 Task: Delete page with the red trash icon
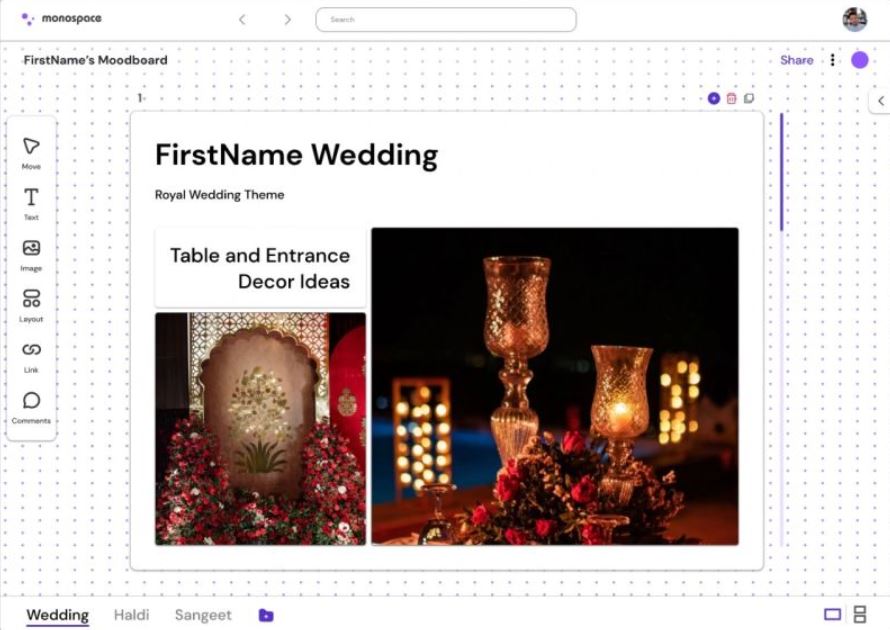[x=732, y=99]
